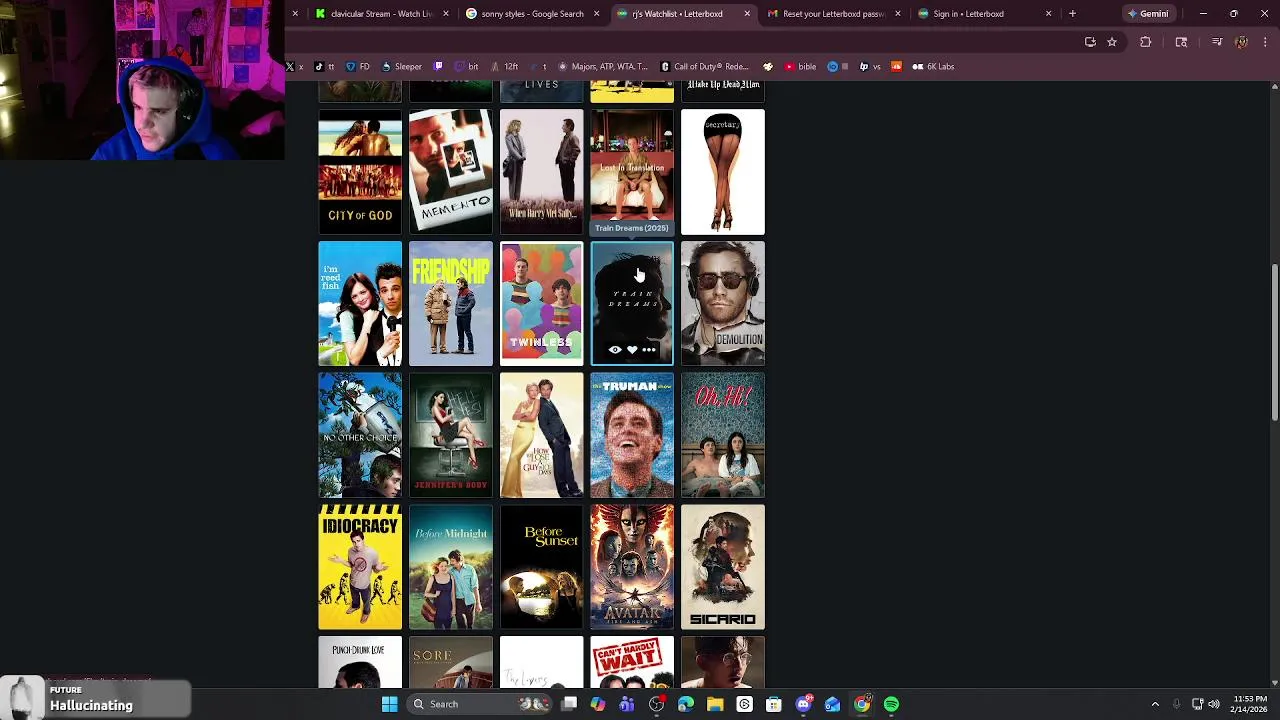Close the Sign in Letterboxd tab
The height and width of the screenshot is (720, 1280).
(x=1048, y=14)
